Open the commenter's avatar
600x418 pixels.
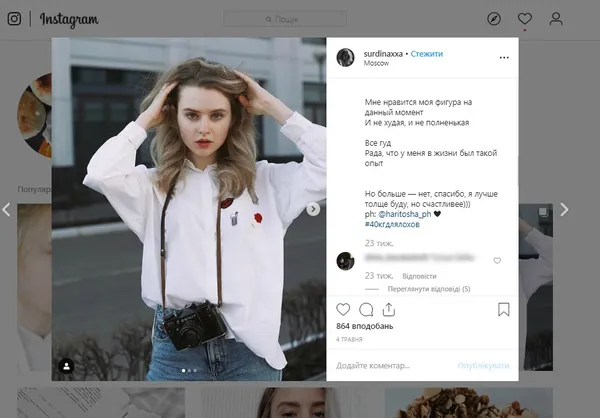345,261
